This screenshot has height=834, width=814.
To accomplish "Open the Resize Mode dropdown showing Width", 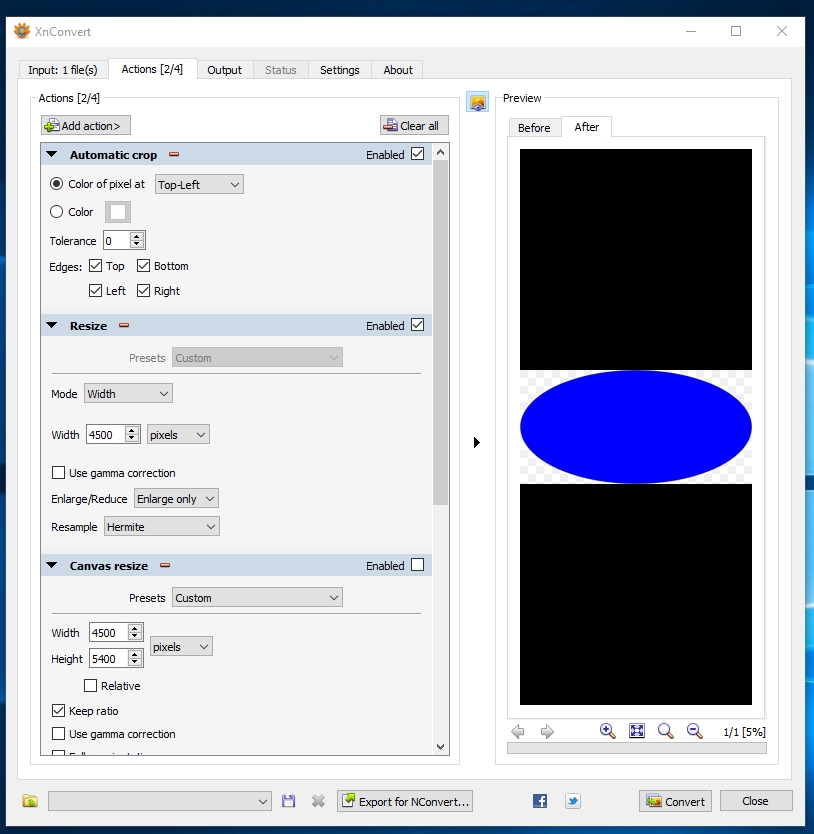I will pos(128,394).
